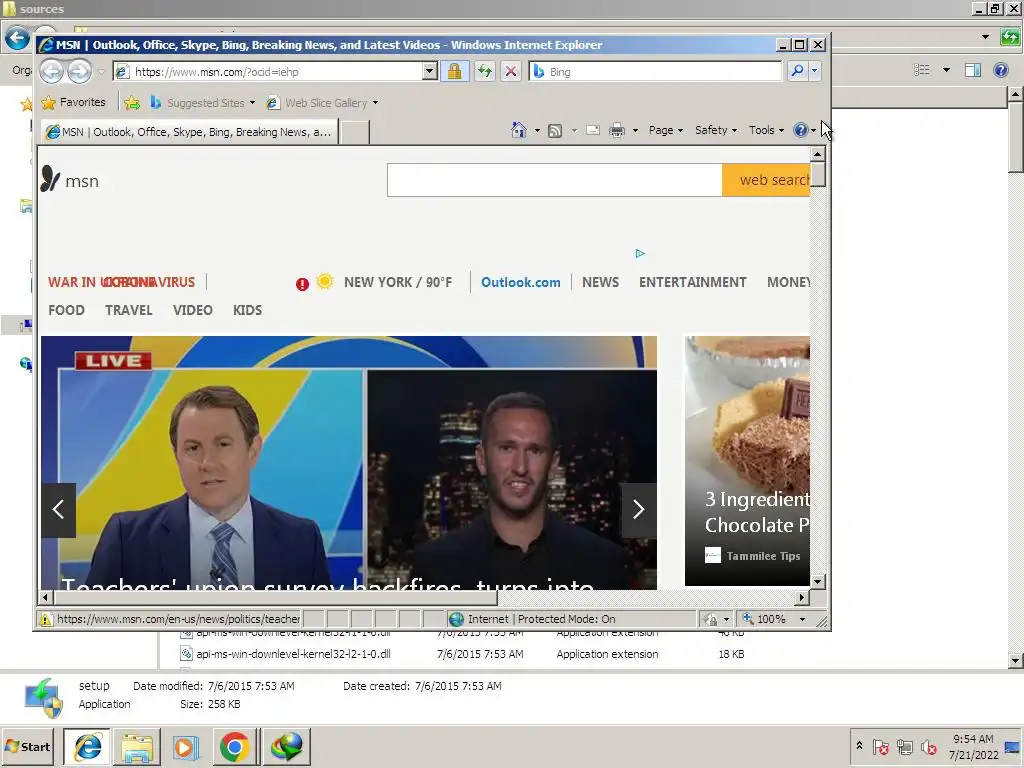The height and width of the screenshot is (768, 1024).
Task: Open the ENTERTAINMENT link
Action: (x=692, y=282)
